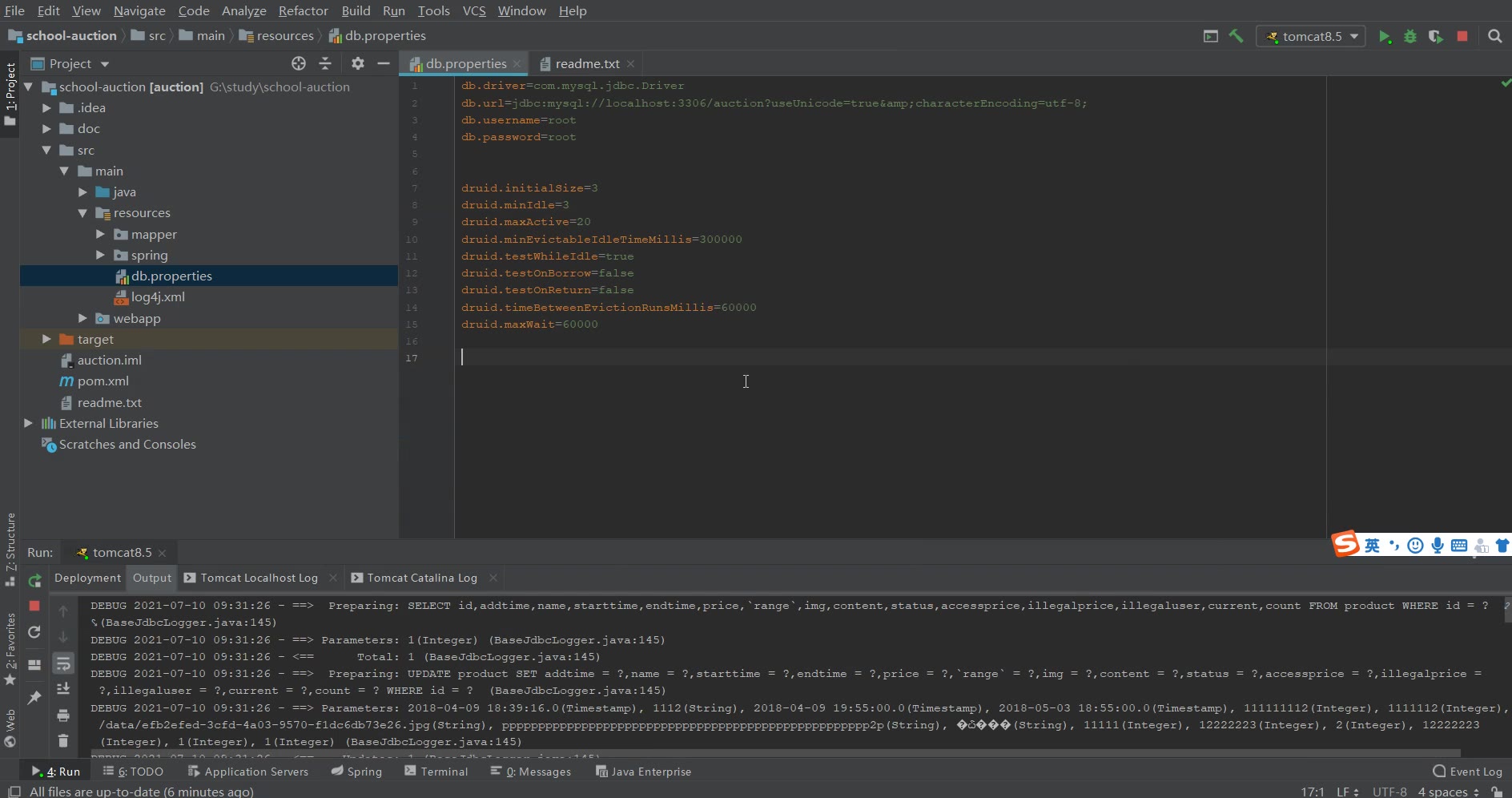Toggle the Project tool window side tab
The width and height of the screenshot is (1512, 798).
pyautogui.click(x=10, y=92)
